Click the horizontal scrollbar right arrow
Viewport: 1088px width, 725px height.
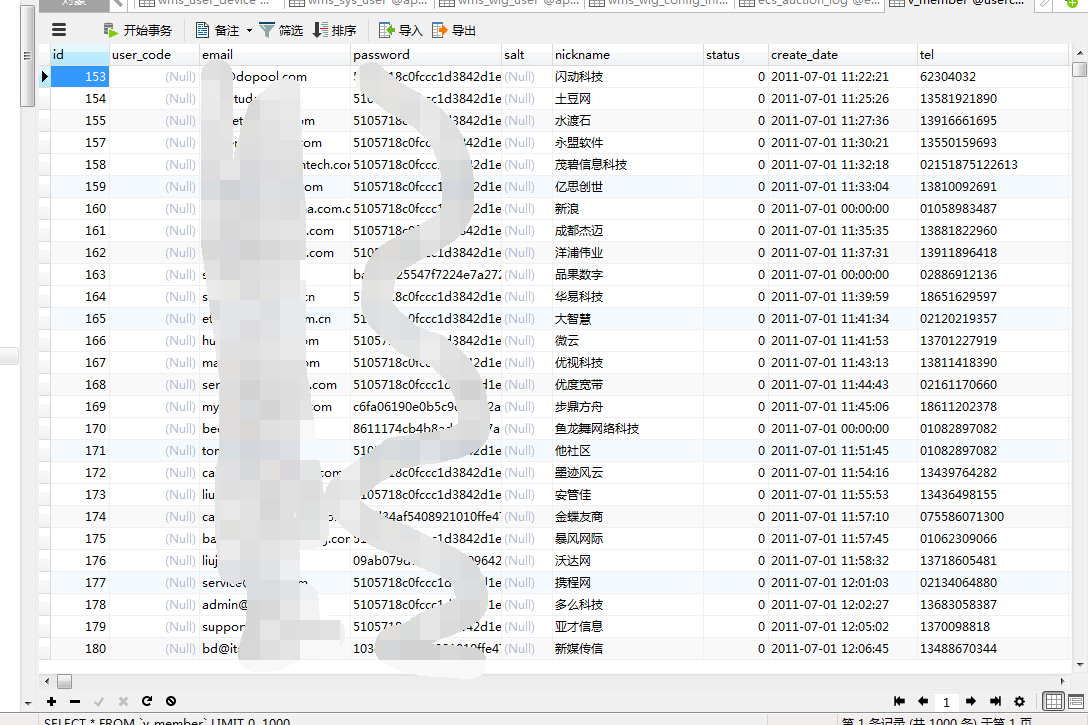(1062, 681)
